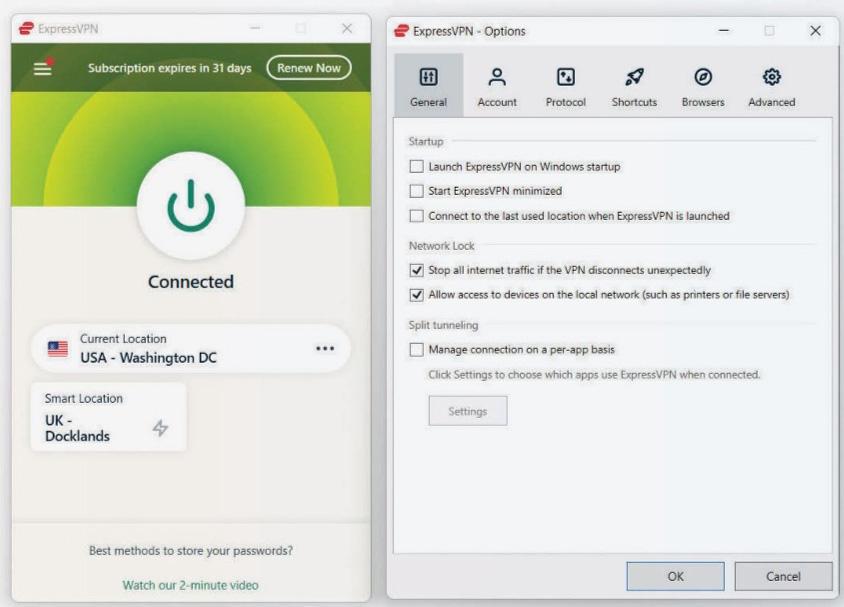Switch to the General tab label
Screen dimensions: 844x607
pos(428,102)
